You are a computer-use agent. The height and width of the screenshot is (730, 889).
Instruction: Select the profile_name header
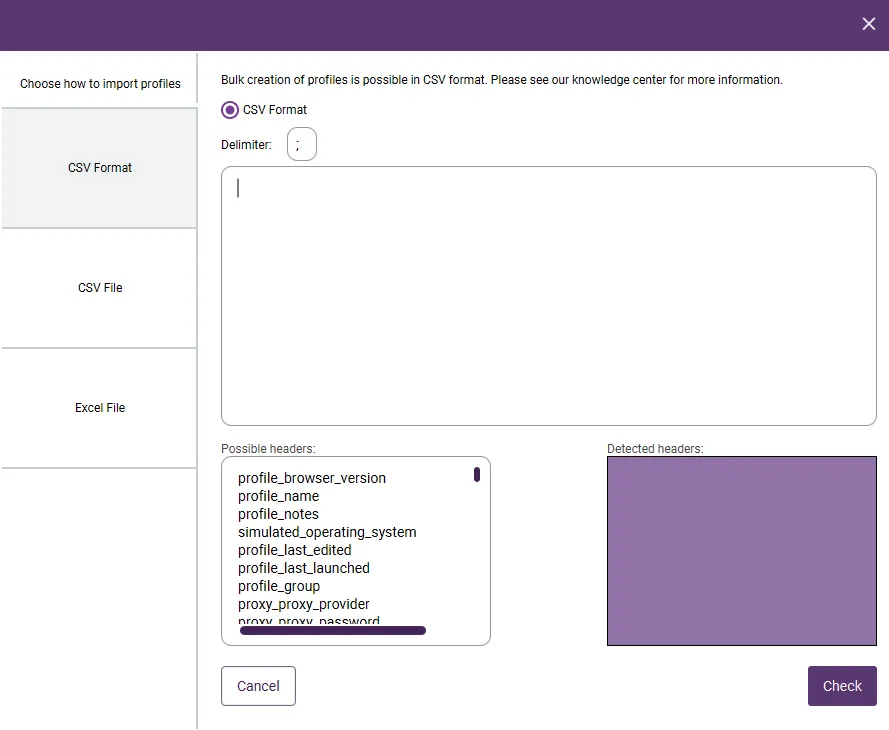(x=278, y=495)
